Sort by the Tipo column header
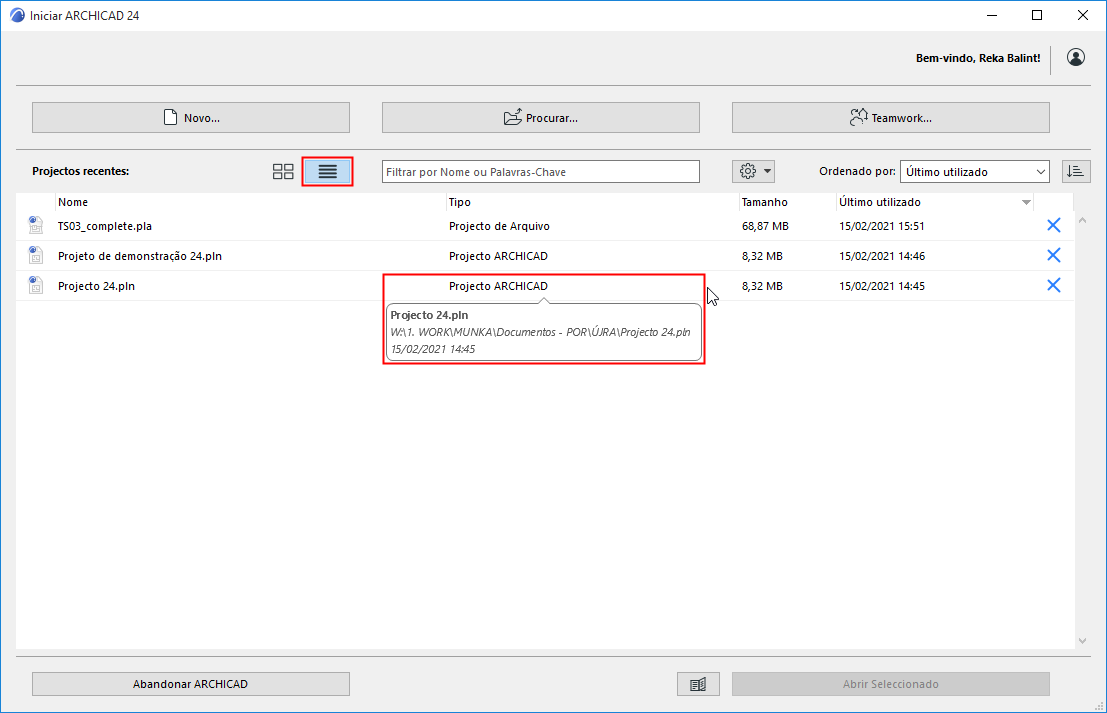 (593, 202)
